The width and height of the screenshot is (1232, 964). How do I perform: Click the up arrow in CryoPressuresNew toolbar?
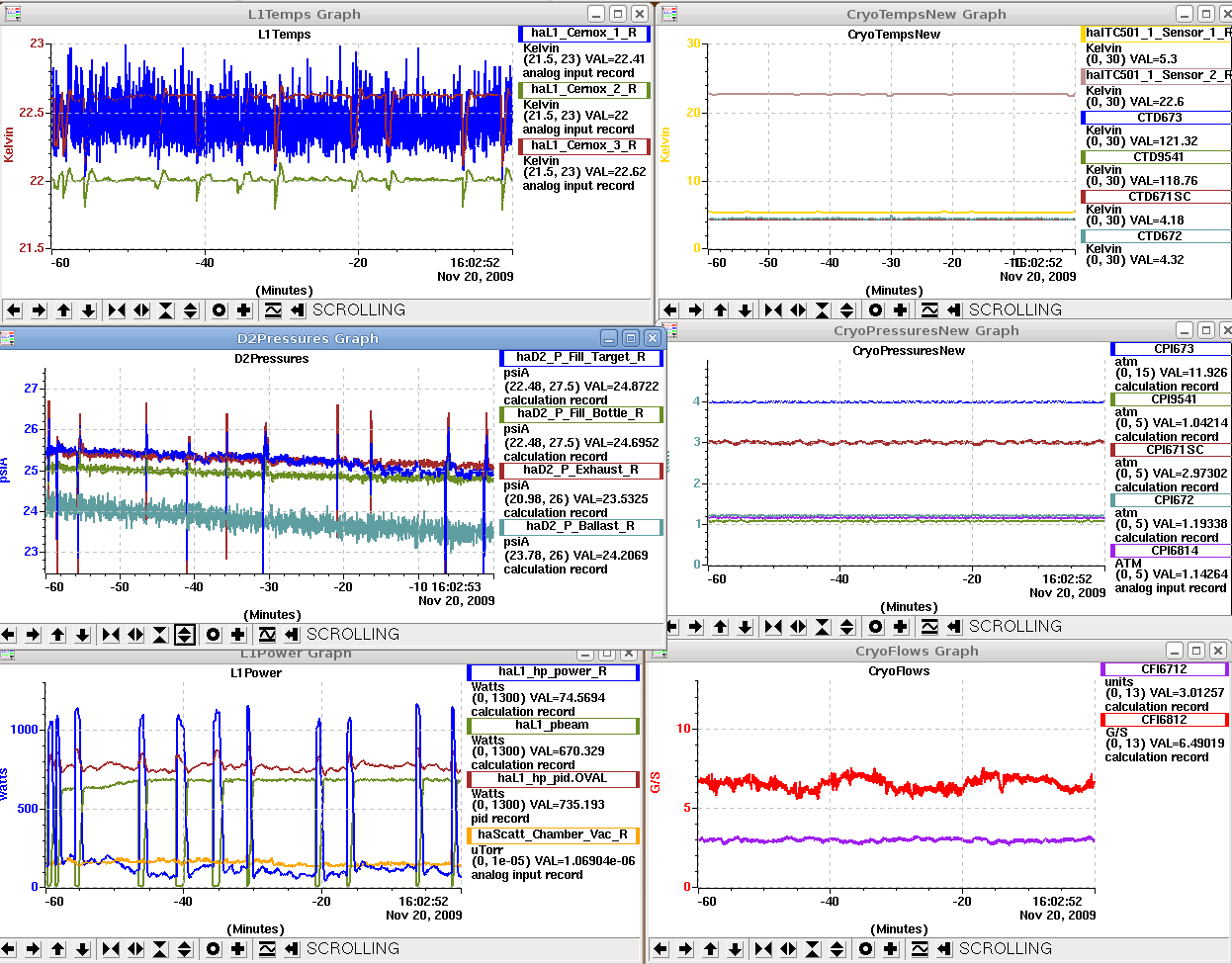[720, 627]
